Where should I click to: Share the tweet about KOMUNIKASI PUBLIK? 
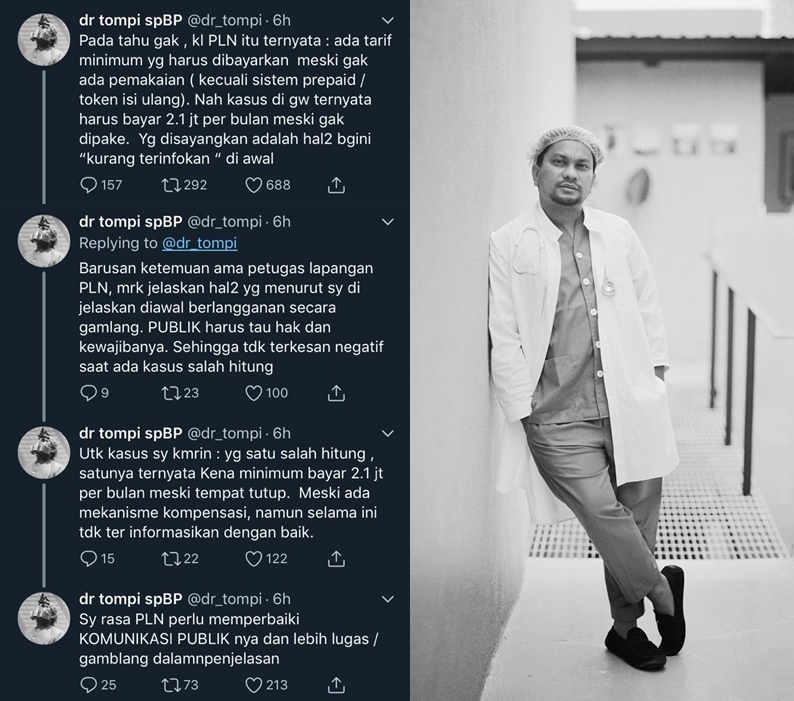coord(336,685)
